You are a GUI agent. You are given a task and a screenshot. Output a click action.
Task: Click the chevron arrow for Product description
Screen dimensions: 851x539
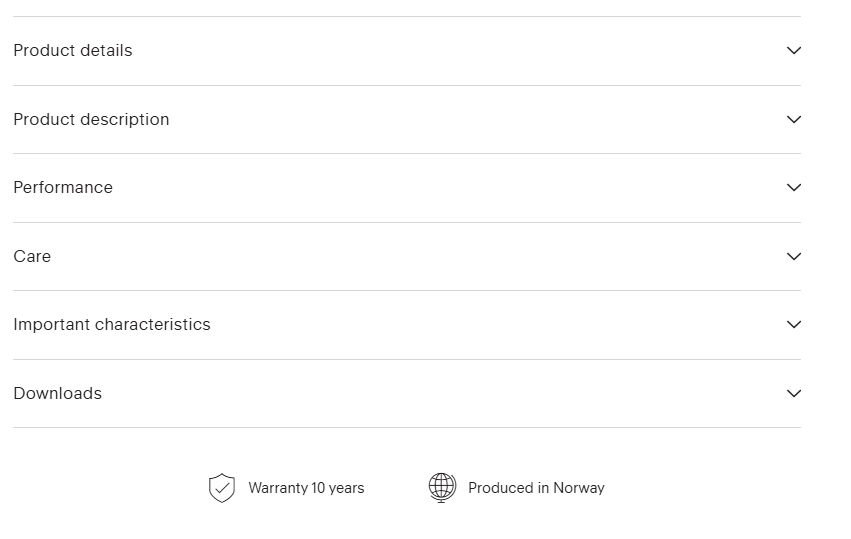click(794, 120)
